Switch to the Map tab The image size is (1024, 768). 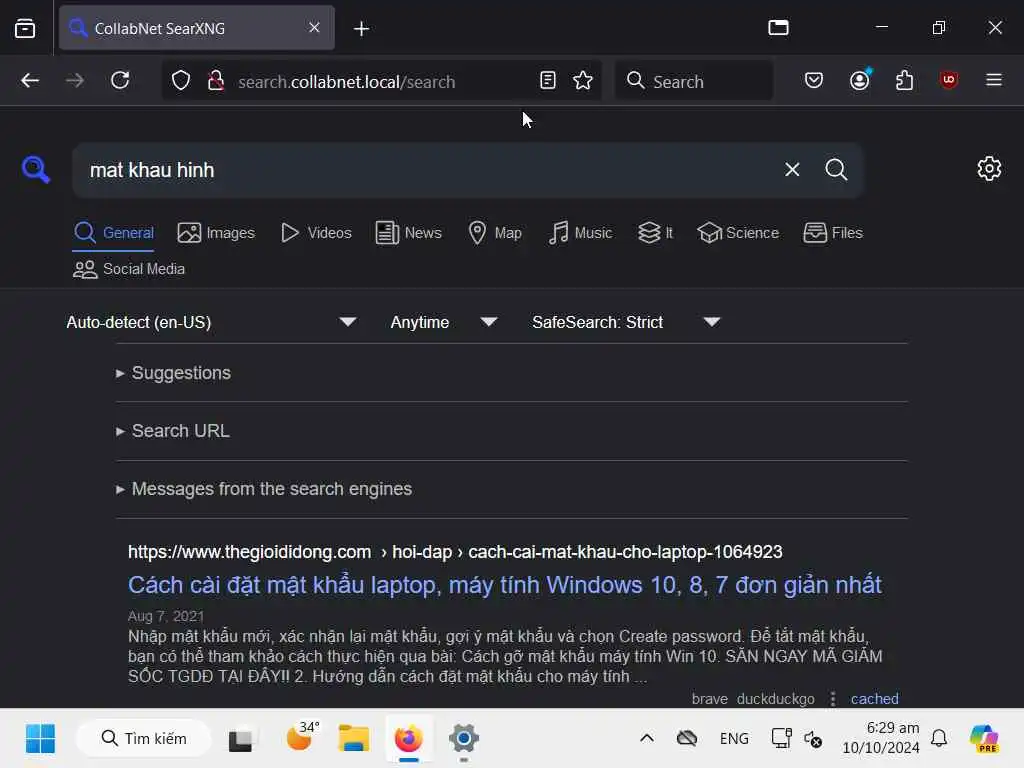tap(495, 232)
